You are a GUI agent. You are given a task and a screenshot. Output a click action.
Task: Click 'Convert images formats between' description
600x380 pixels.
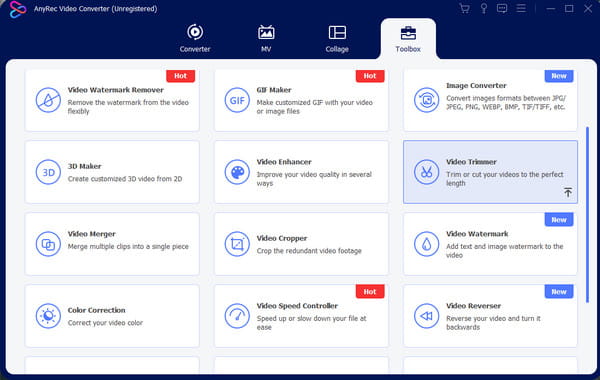(506, 103)
